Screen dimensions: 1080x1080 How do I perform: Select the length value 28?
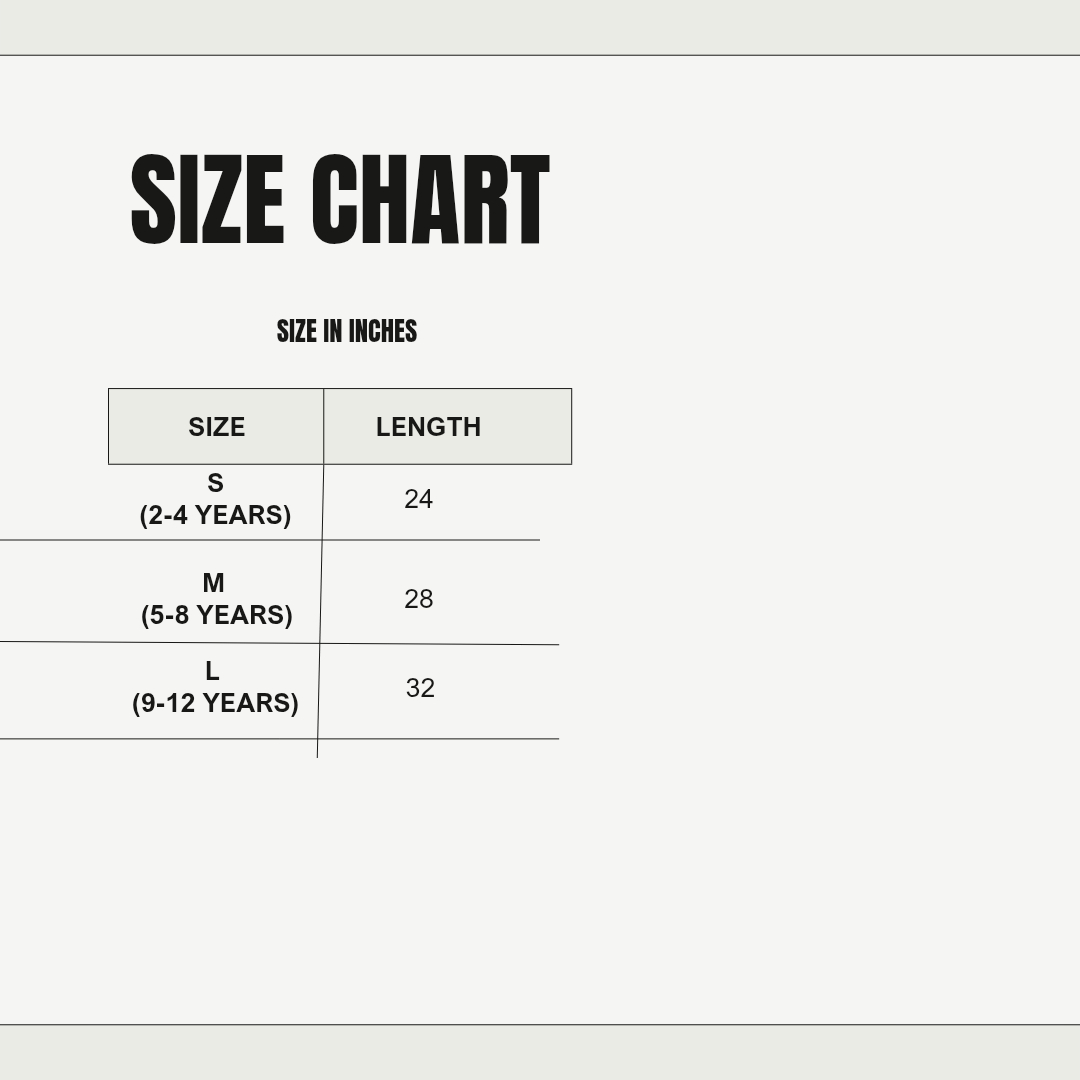418,599
